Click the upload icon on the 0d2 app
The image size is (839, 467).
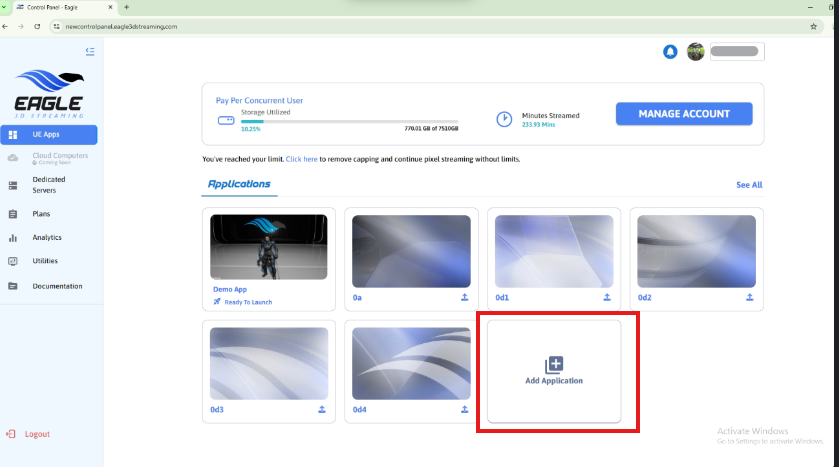[x=749, y=297]
